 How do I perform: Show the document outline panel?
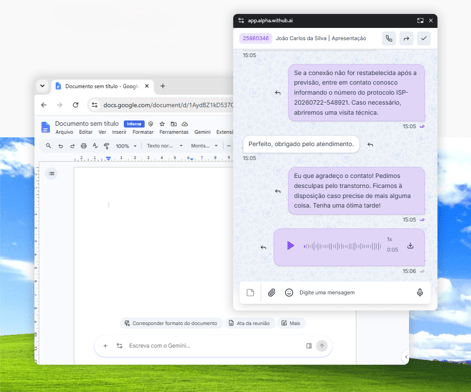(x=52, y=173)
